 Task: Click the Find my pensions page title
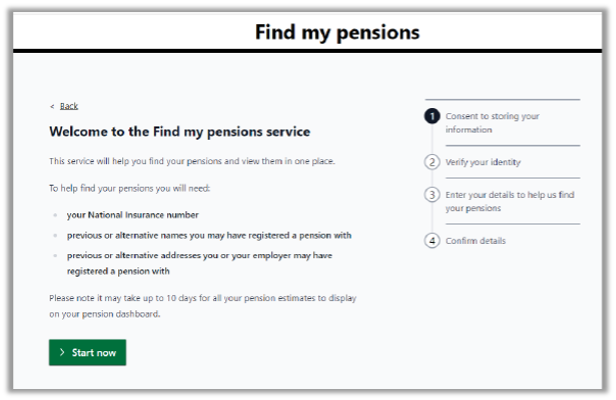click(x=337, y=32)
